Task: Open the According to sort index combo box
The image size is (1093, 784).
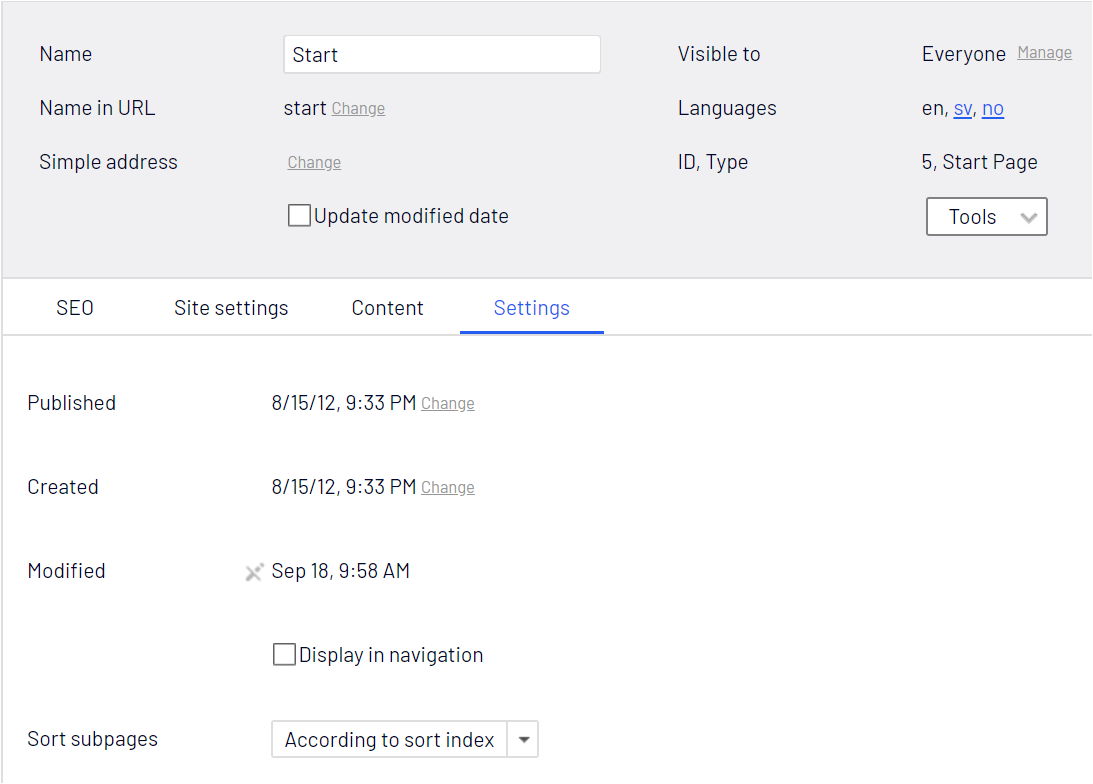Action: 390,740
